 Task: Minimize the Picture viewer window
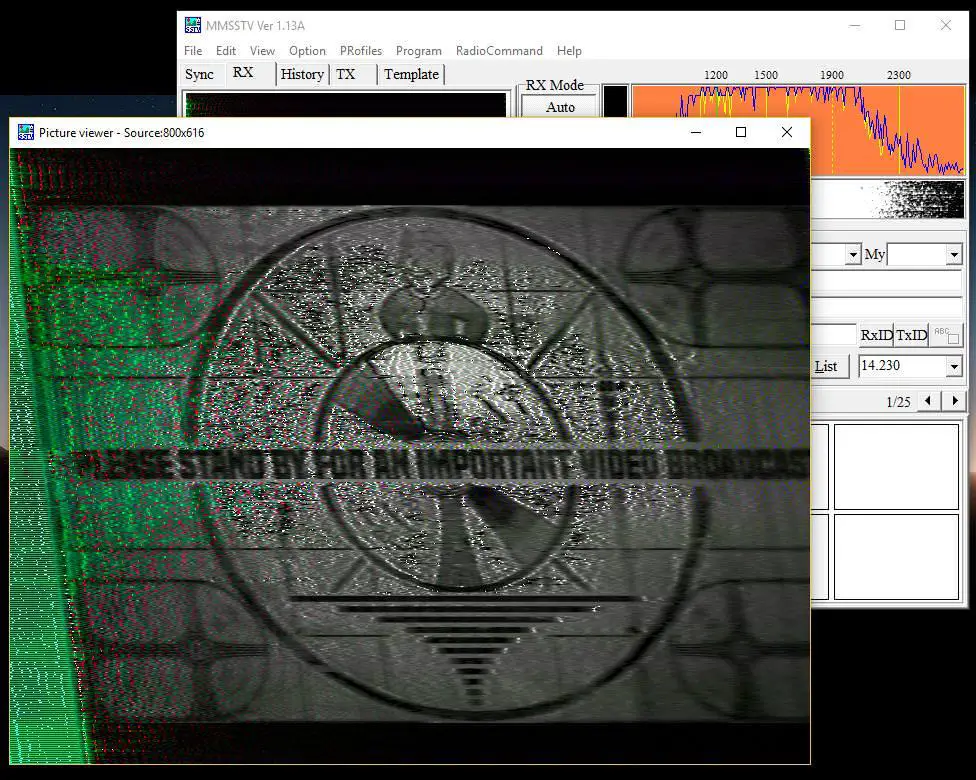point(696,132)
